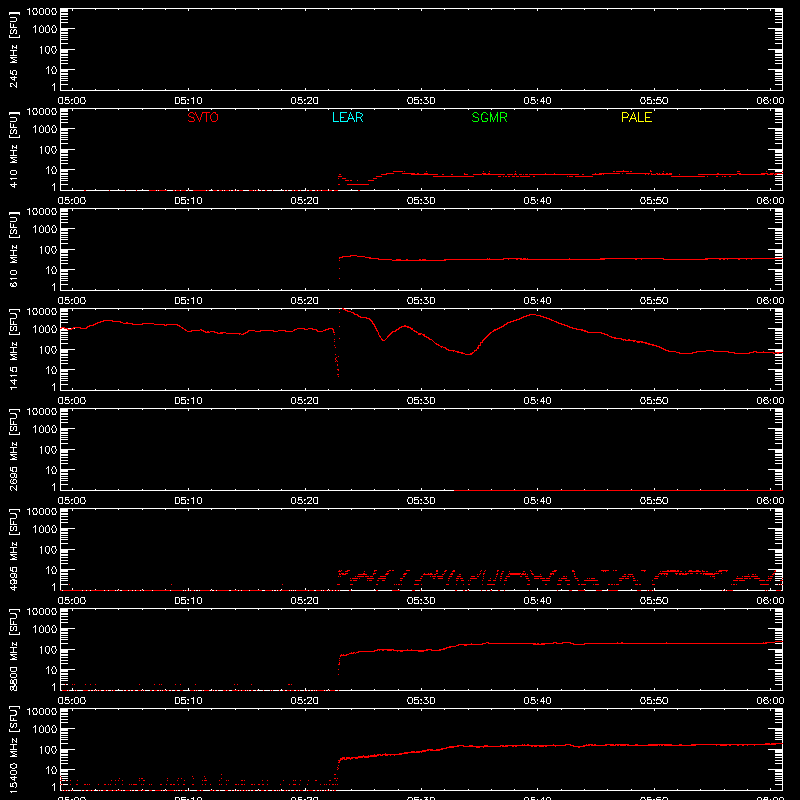Click the 10000 y-axis value of 2695 MHz panel

pos(42,412)
